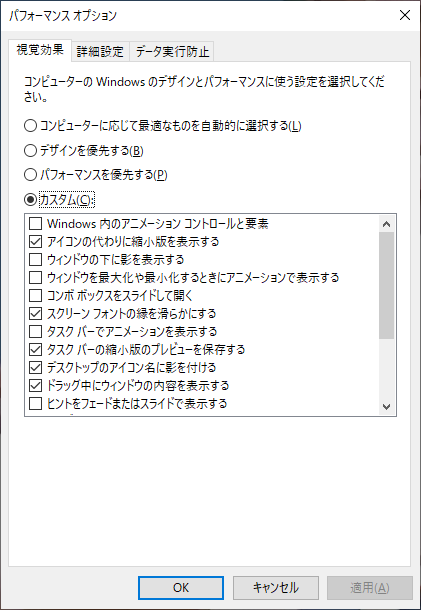The width and height of the screenshot is (421, 610).
Task: Open the データ実行防止 tab
Action: pyautogui.click(x=172, y=51)
